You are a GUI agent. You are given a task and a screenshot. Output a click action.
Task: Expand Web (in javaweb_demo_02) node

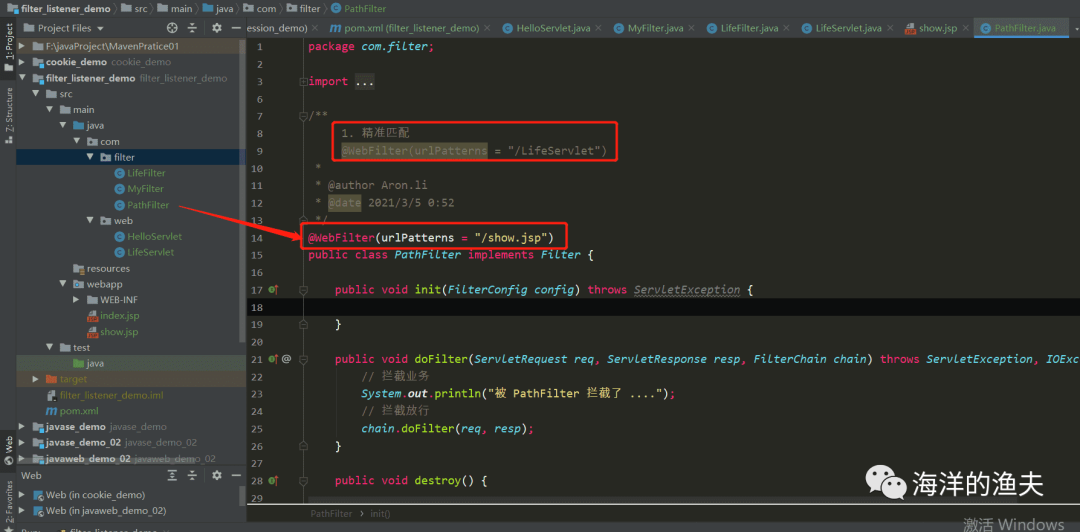23,511
